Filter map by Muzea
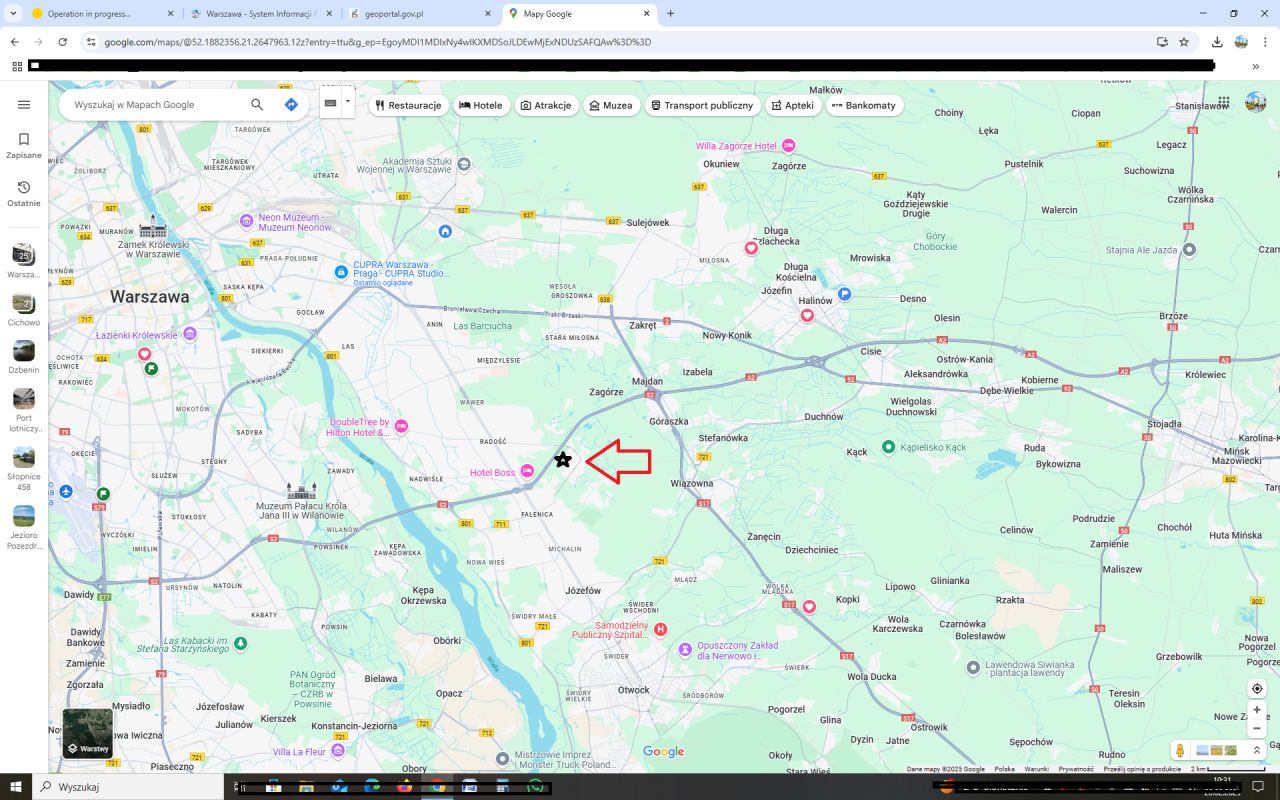This screenshot has width=1280, height=800. tap(610, 105)
